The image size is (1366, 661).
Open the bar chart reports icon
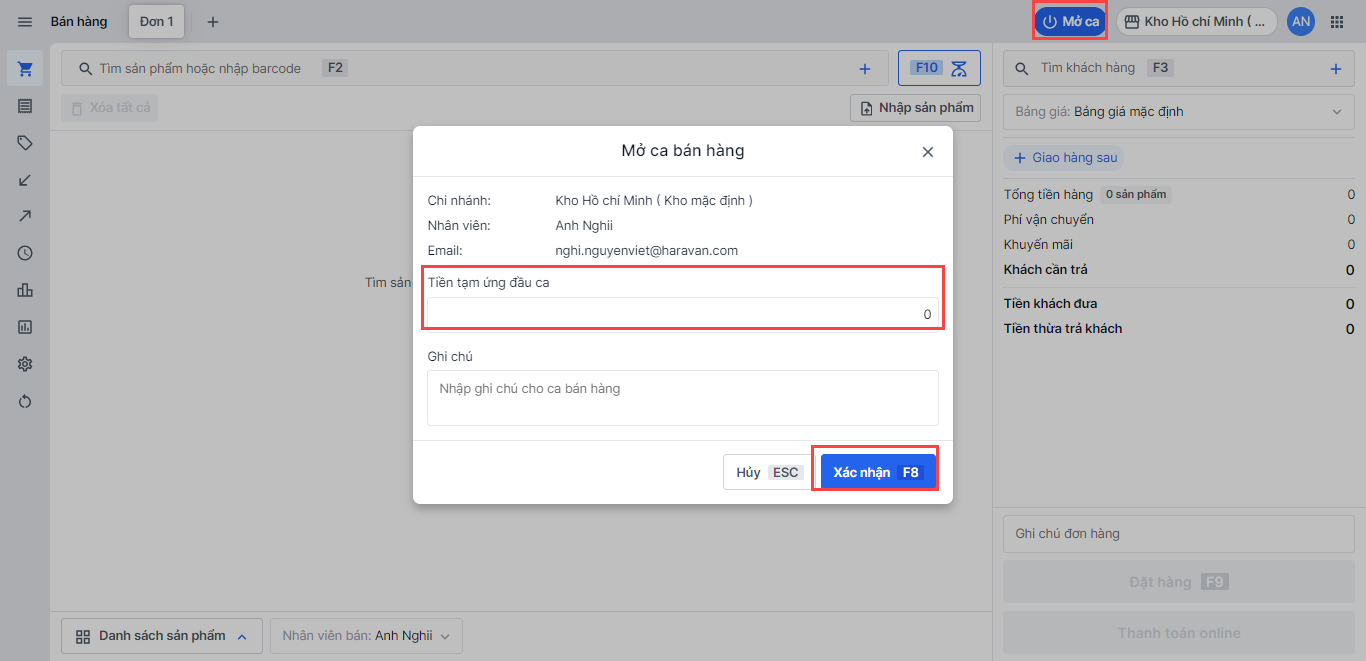(x=25, y=290)
